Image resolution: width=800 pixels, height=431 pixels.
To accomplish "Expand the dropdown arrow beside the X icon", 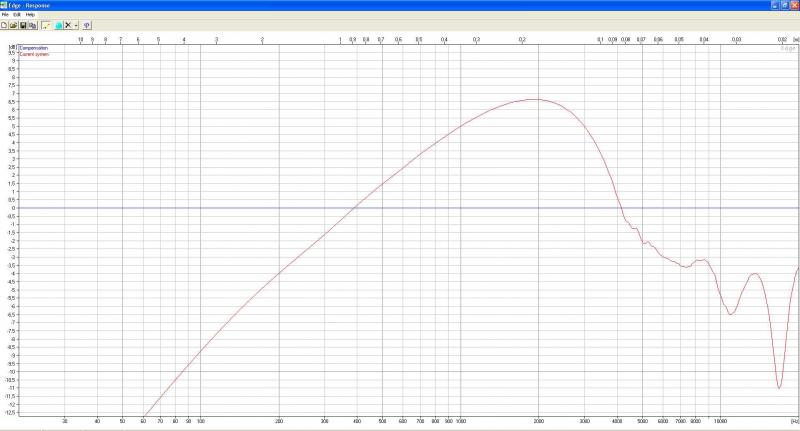I will coord(76,25).
